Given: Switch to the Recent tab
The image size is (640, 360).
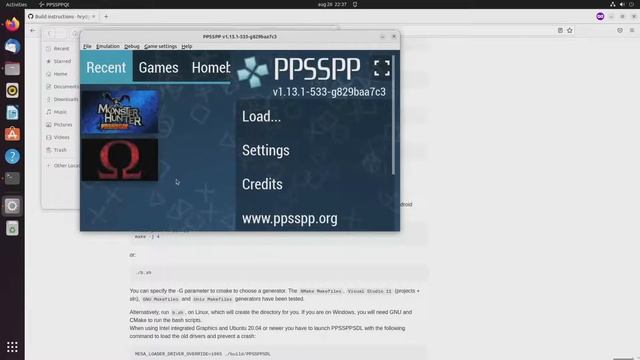Looking at the screenshot, I should (106, 67).
